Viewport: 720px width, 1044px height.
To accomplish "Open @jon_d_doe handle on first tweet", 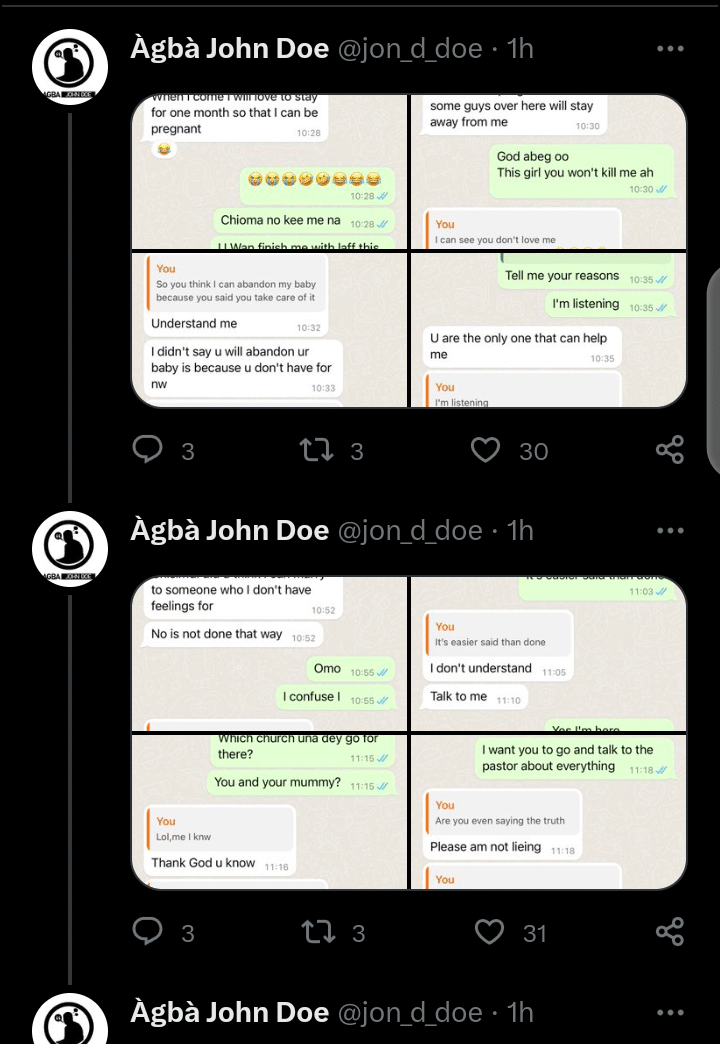I will 410,49.
